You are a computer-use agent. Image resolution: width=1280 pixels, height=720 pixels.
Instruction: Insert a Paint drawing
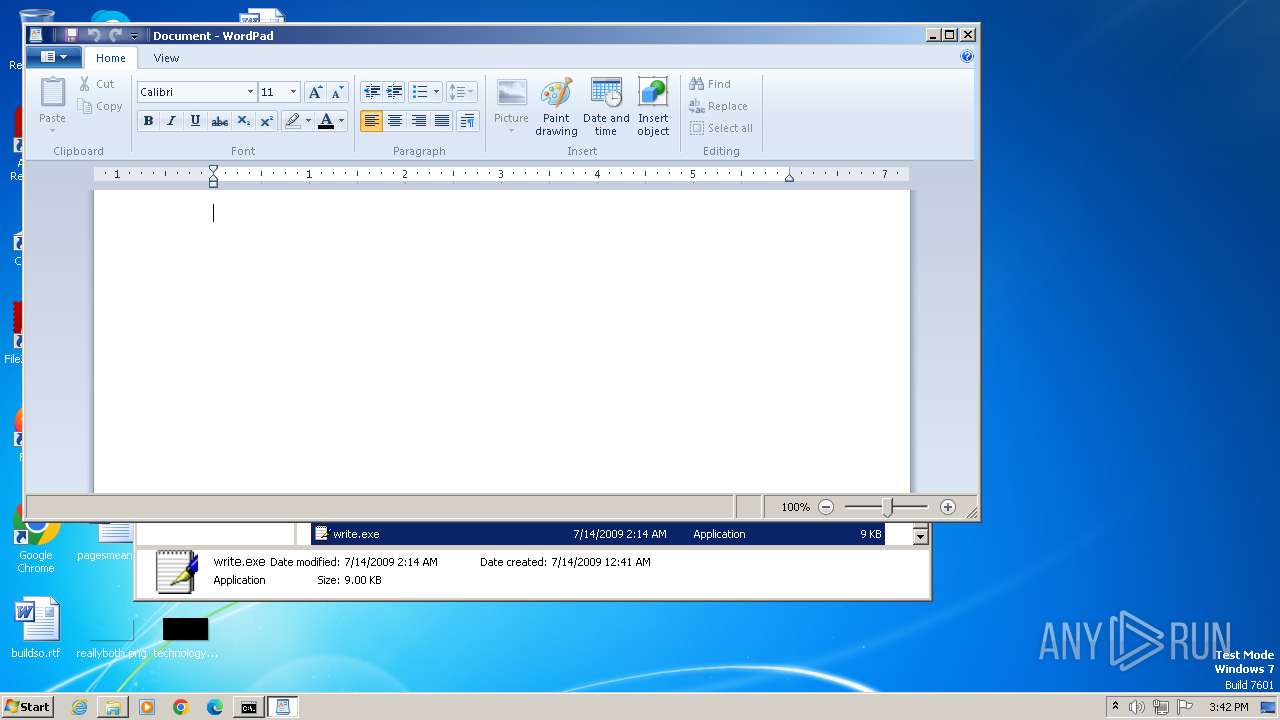556,106
